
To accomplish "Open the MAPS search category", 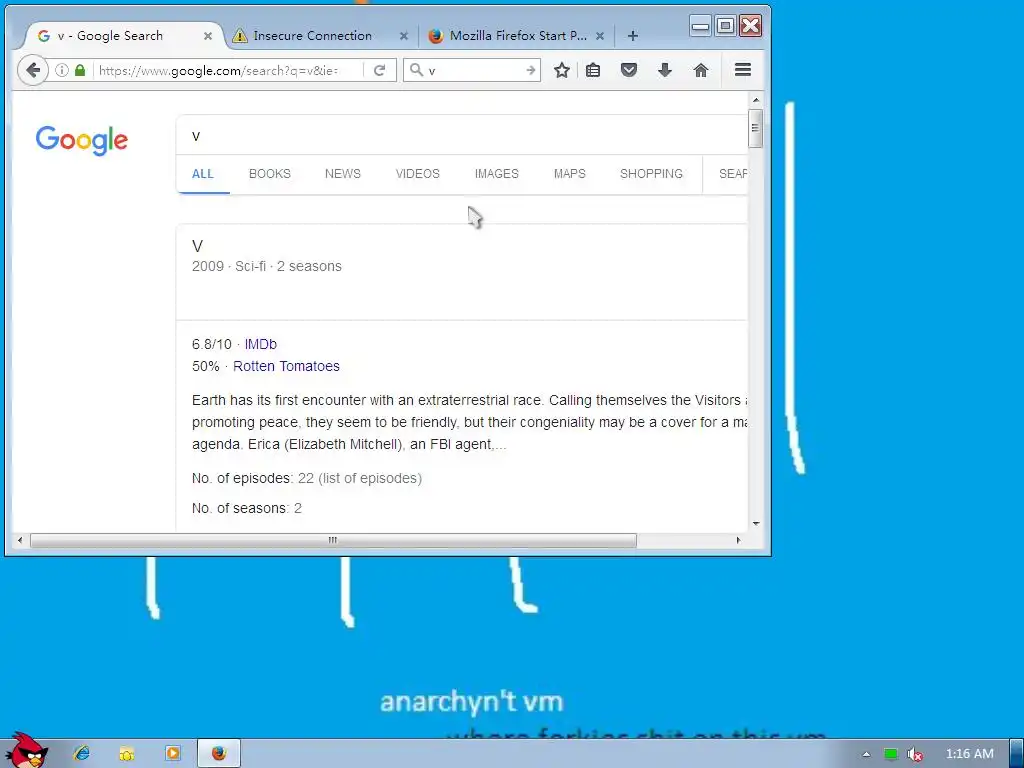I will (569, 174).
